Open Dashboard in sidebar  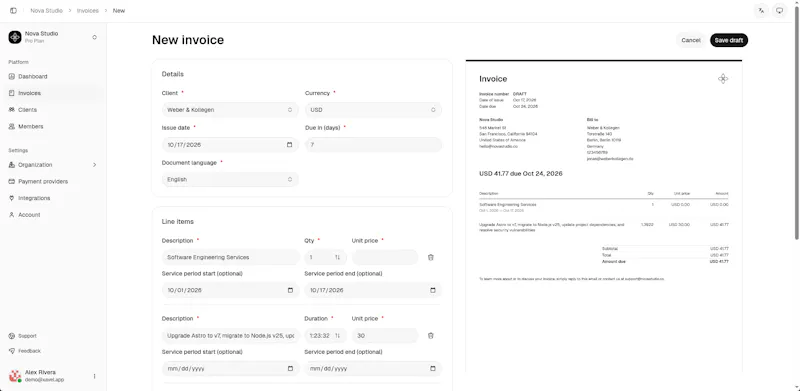point(53,77)
